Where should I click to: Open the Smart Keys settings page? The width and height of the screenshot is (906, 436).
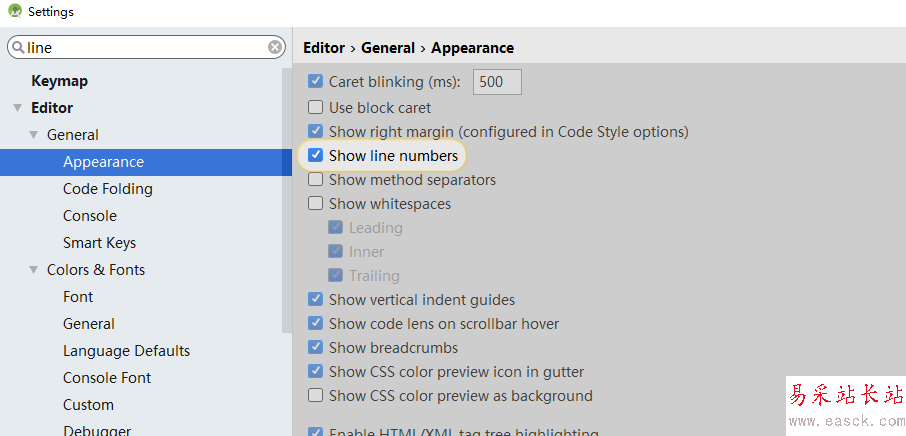coord(99,243)
